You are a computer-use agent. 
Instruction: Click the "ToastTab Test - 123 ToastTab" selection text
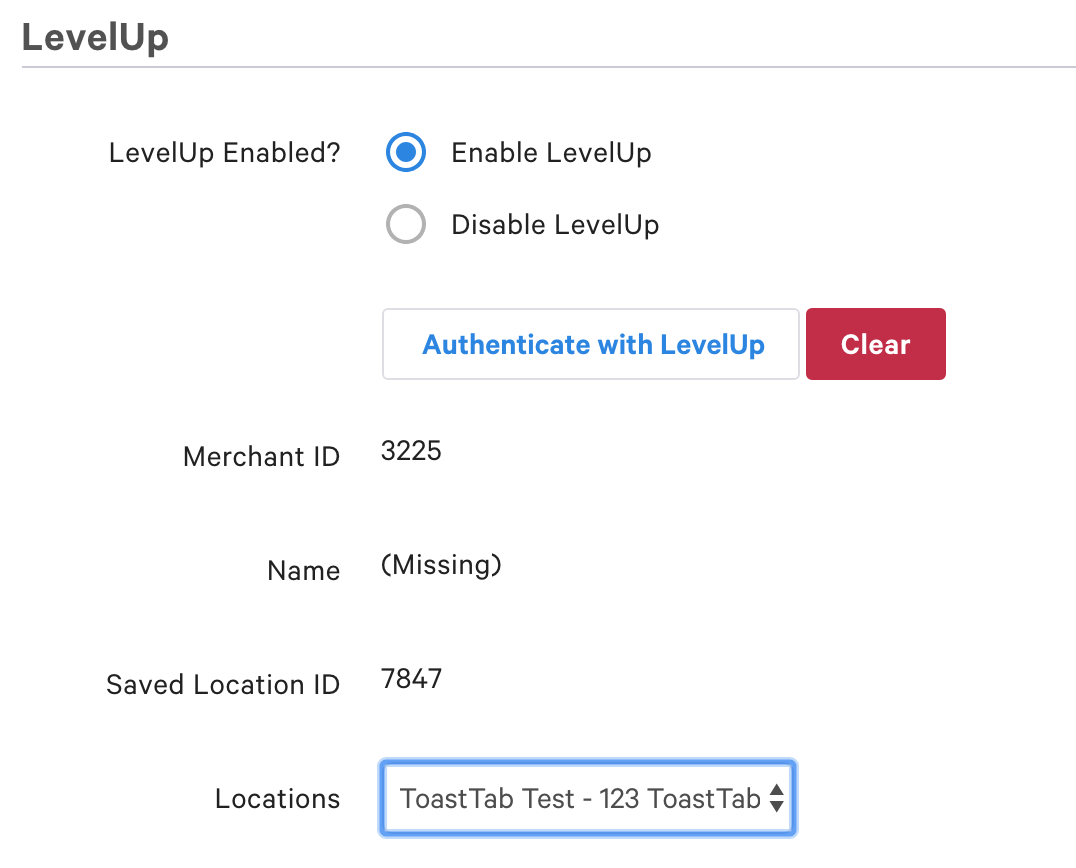click(x=580, y=798)
